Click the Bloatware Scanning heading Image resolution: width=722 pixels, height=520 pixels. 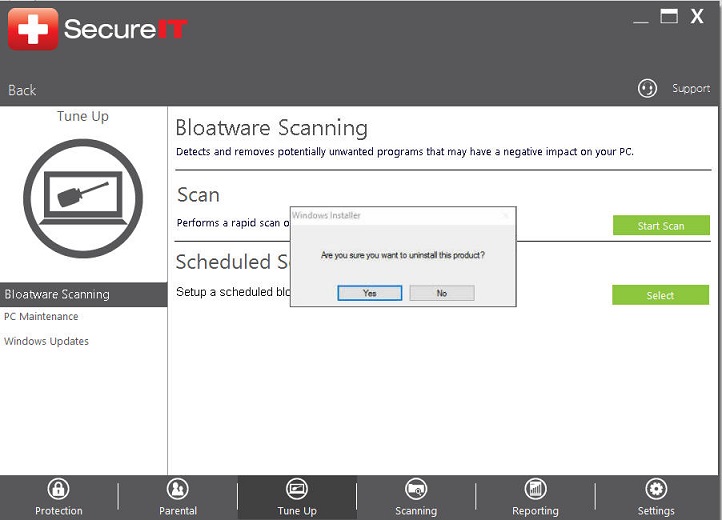click(x=272, y=128)
